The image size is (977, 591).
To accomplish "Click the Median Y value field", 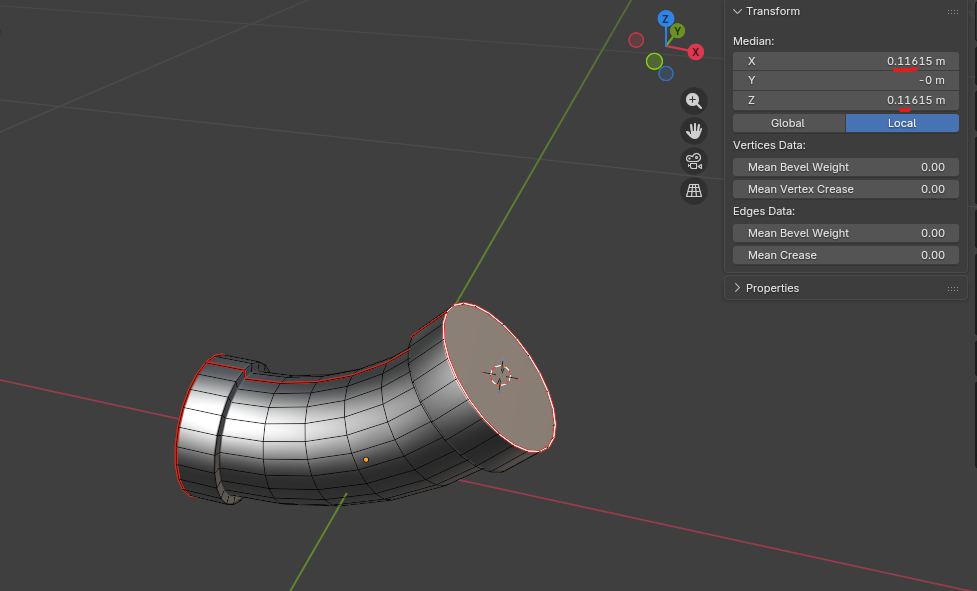I will (845, 80).
